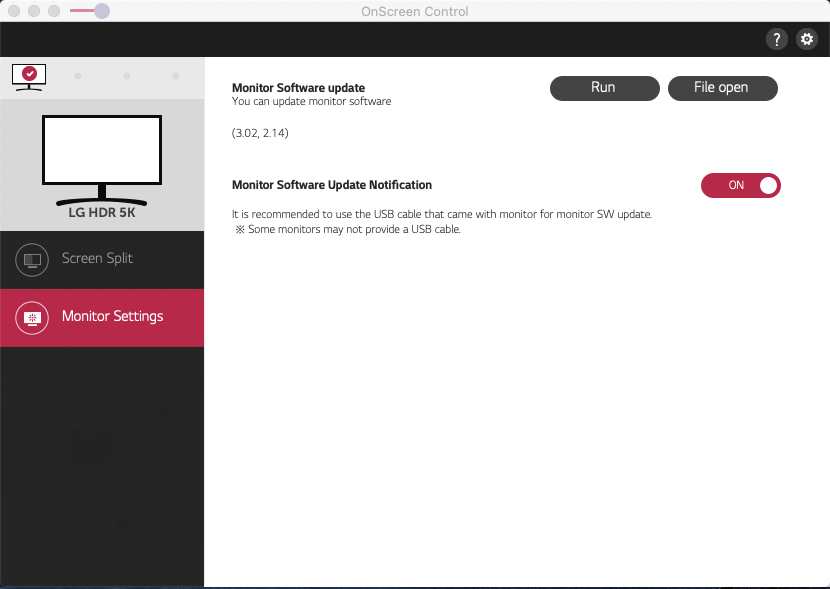Open the settings gear icon

[807, 39]
